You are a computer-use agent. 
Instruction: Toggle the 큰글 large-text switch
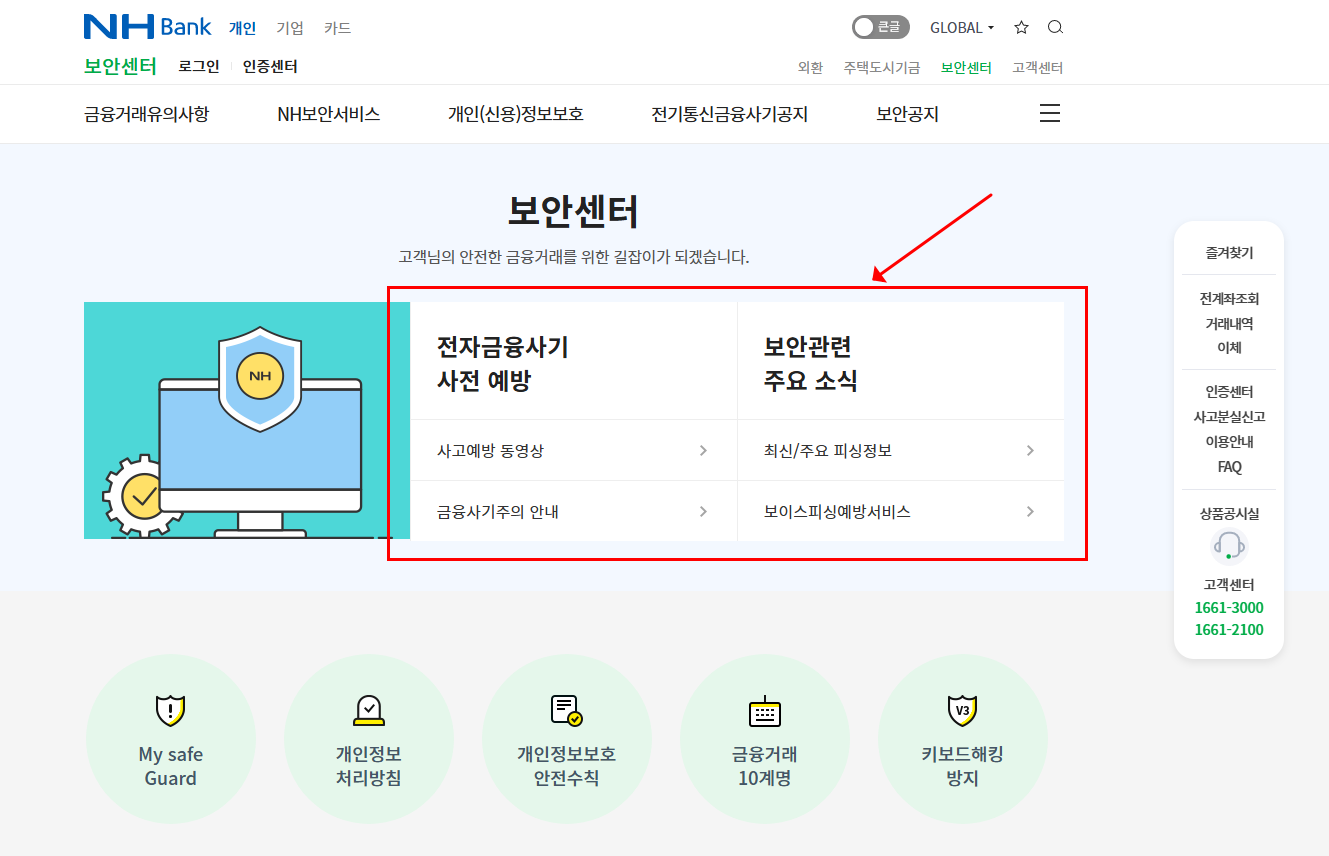pyautogui.click(x=880, y=27)
